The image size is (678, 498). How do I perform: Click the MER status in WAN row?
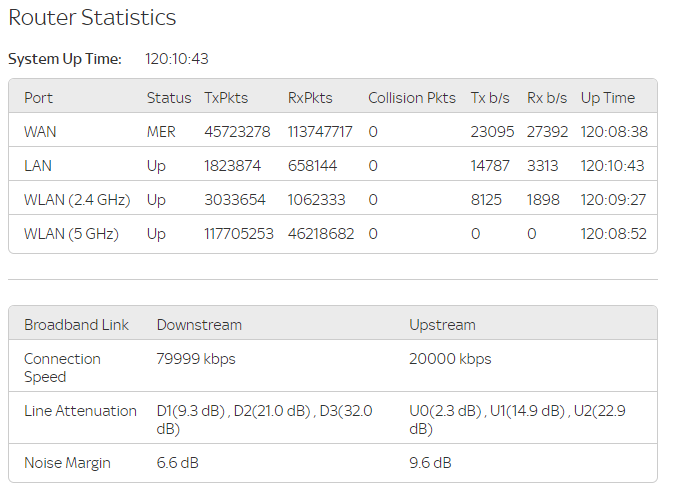(x=161, y=132)
